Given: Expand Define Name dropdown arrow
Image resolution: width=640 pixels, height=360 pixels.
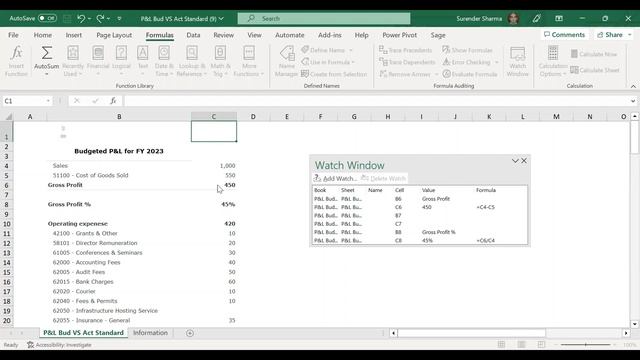Looking at the screenshot, I should (x=351, y=50).
